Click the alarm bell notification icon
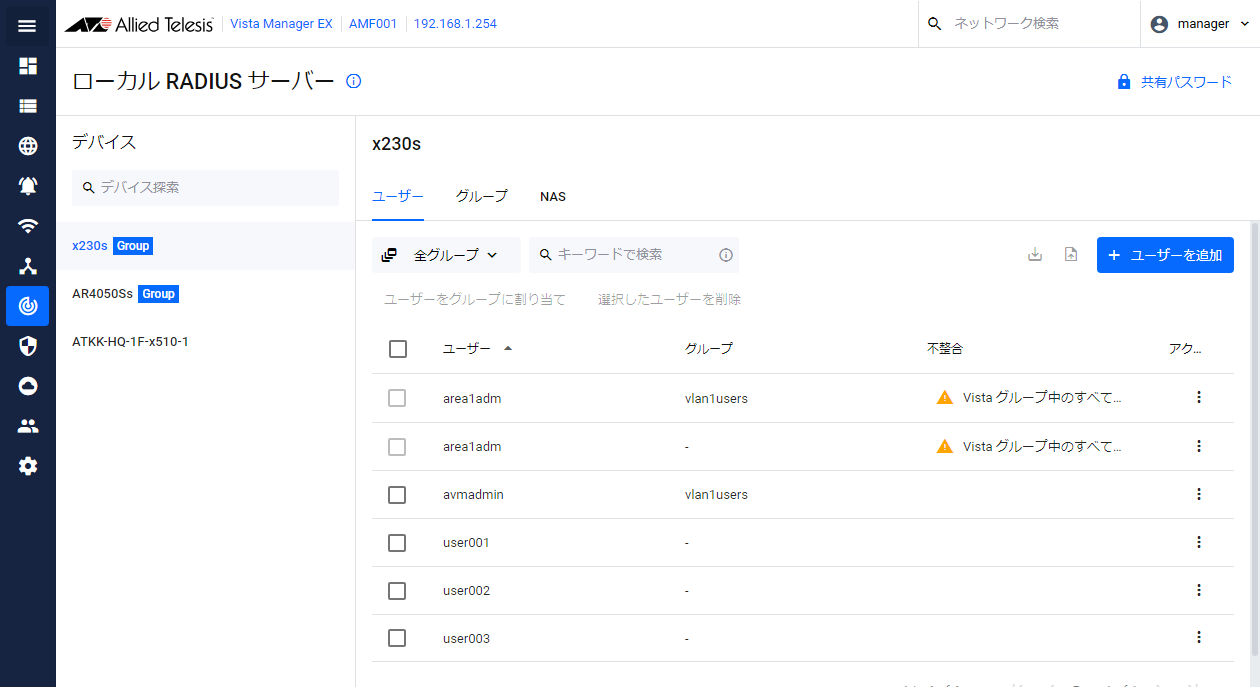 (28, 185)
